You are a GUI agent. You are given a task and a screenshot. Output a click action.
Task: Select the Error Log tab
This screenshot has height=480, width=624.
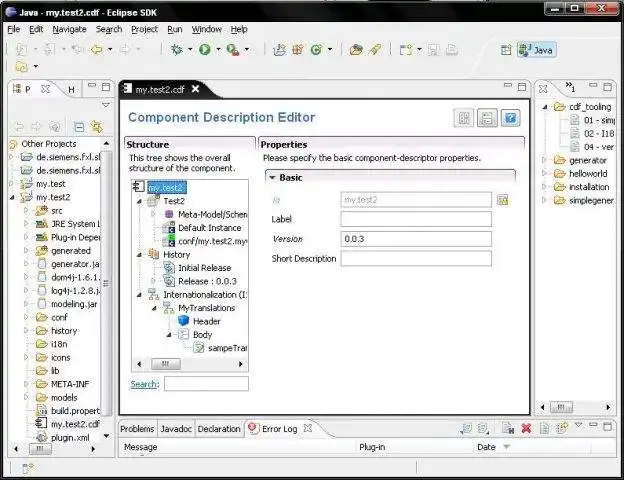(279, 429)
